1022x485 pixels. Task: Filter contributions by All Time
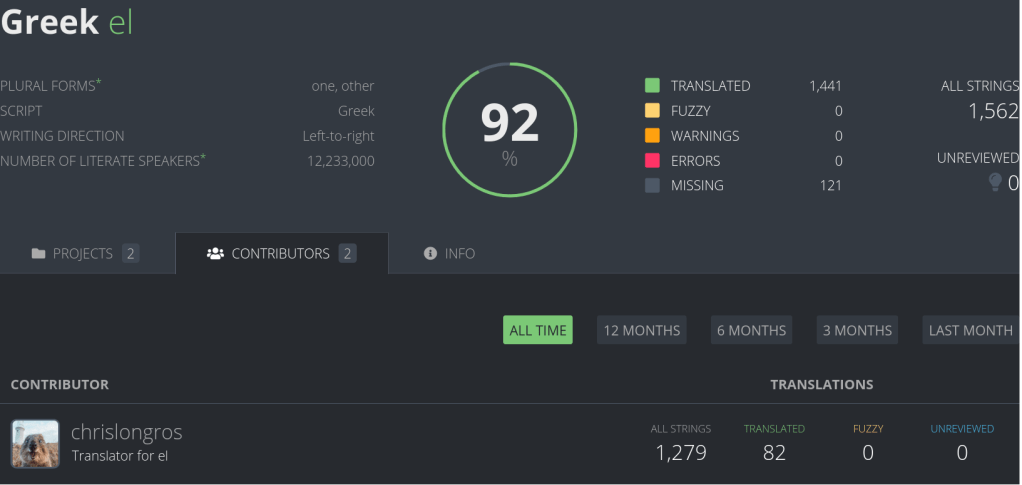(x=538, y=330)
